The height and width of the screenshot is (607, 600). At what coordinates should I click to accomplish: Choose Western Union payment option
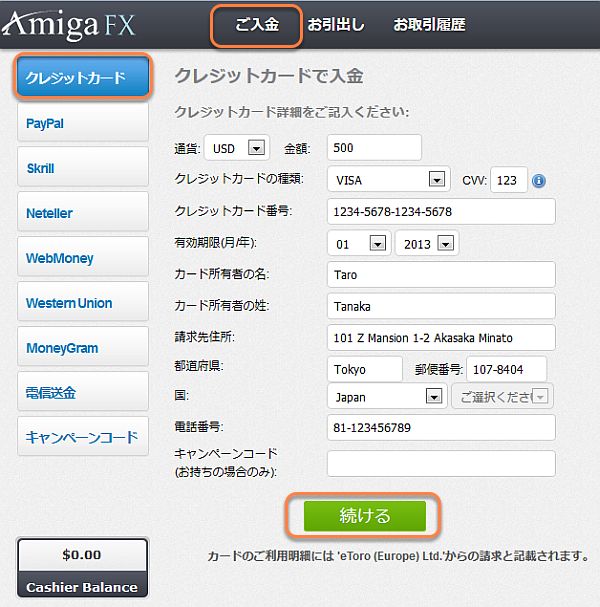click(x=82, y=303)
